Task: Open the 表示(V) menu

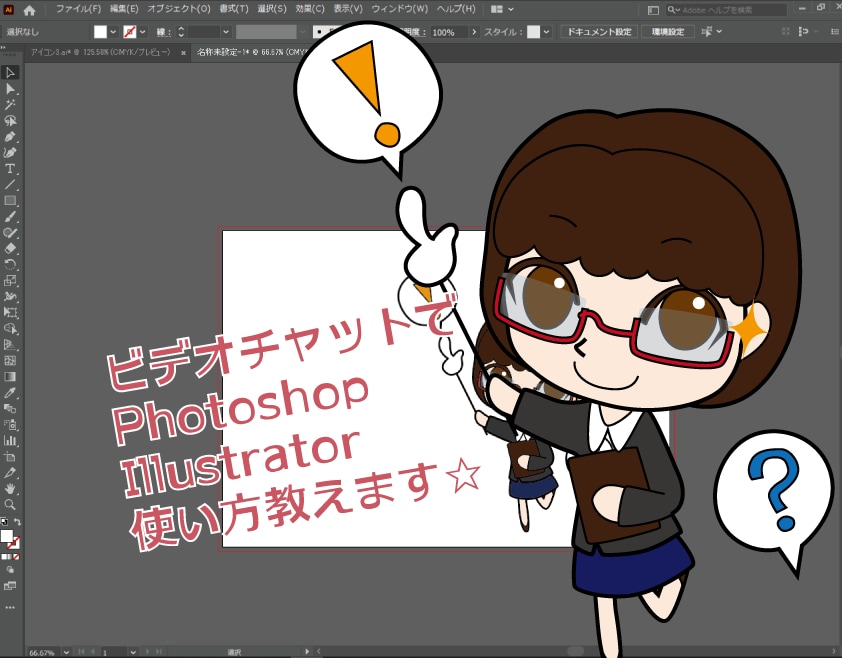Action: (x=348, y=9)
